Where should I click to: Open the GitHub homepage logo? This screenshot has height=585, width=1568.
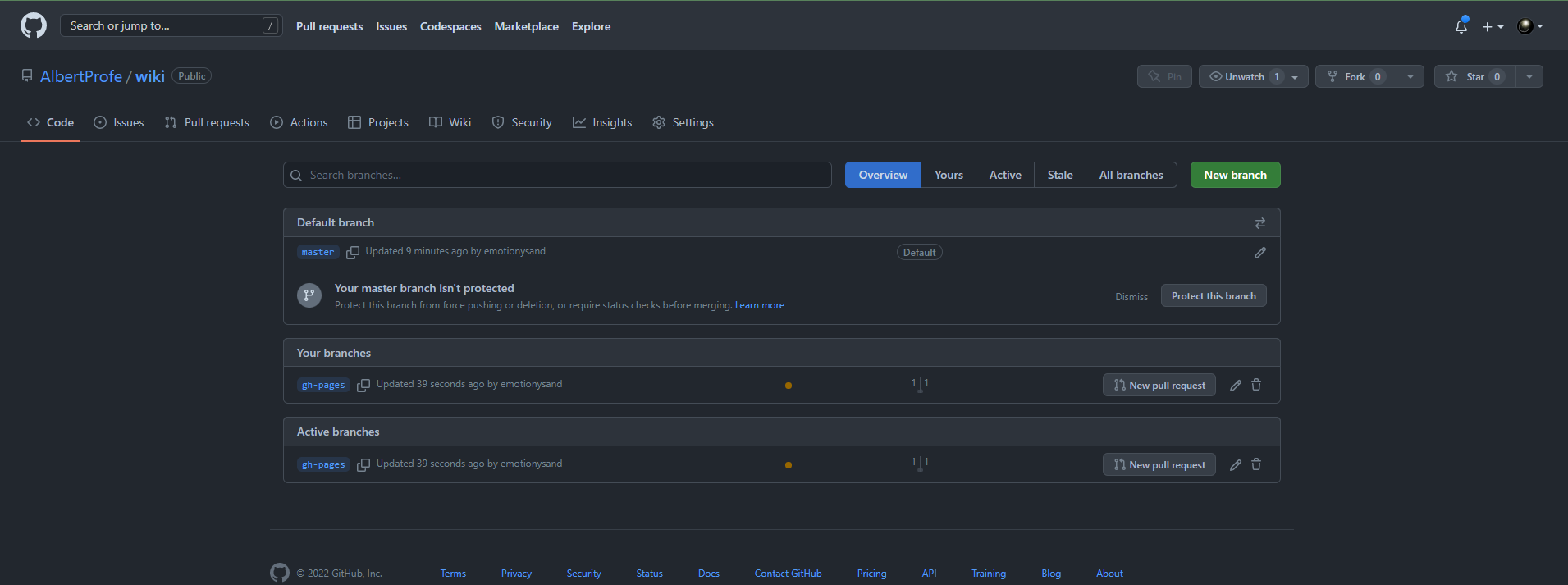pyautogui.click(x=34, y=26)
